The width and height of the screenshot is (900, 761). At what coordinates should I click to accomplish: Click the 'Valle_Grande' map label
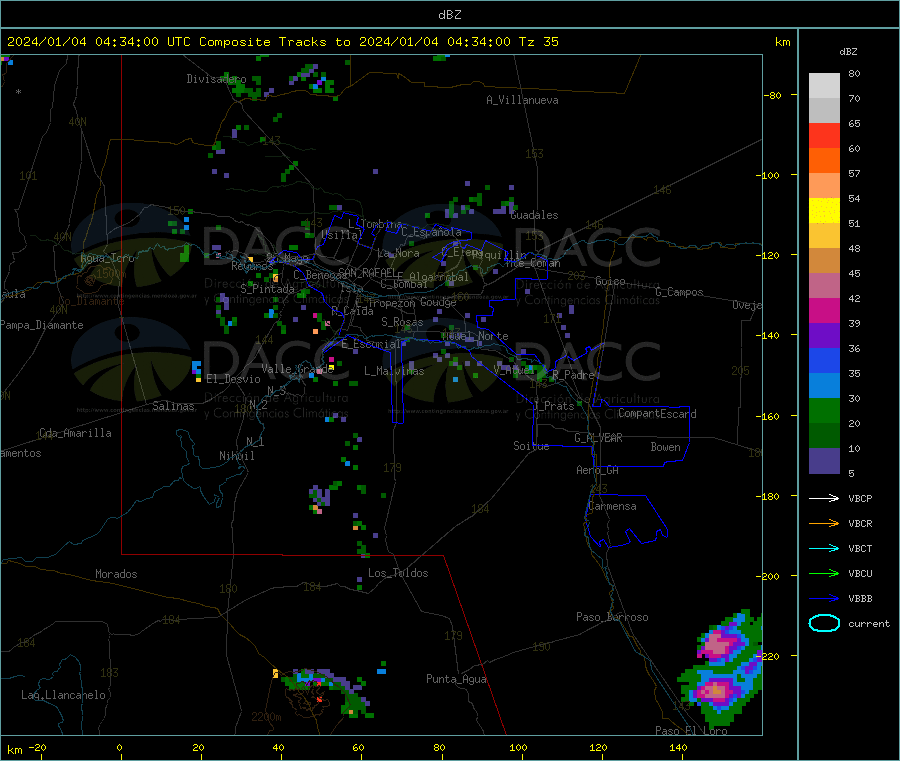[297, 369]
